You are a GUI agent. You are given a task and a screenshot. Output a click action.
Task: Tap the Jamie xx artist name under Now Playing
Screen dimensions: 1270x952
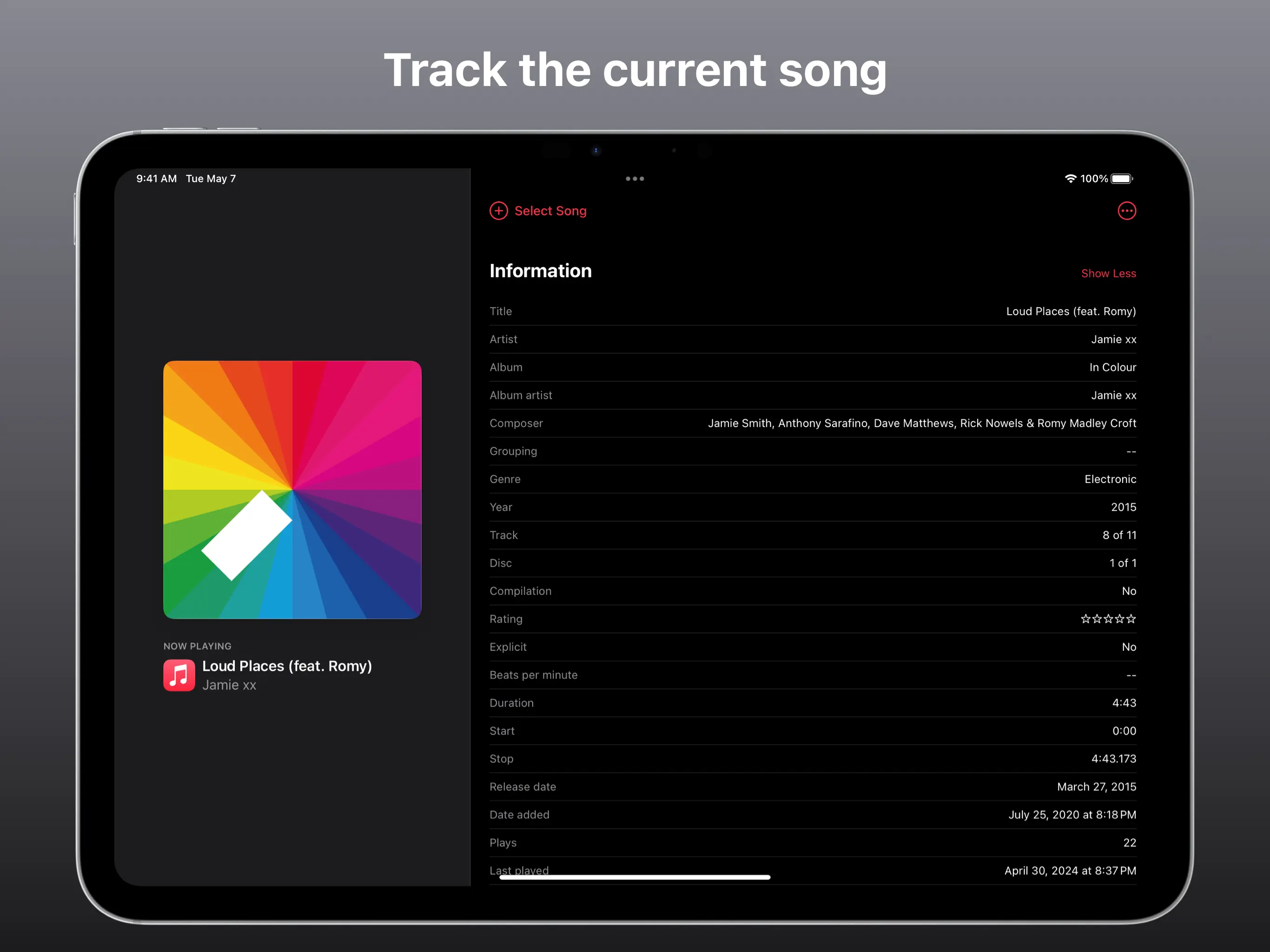[229, 685]
